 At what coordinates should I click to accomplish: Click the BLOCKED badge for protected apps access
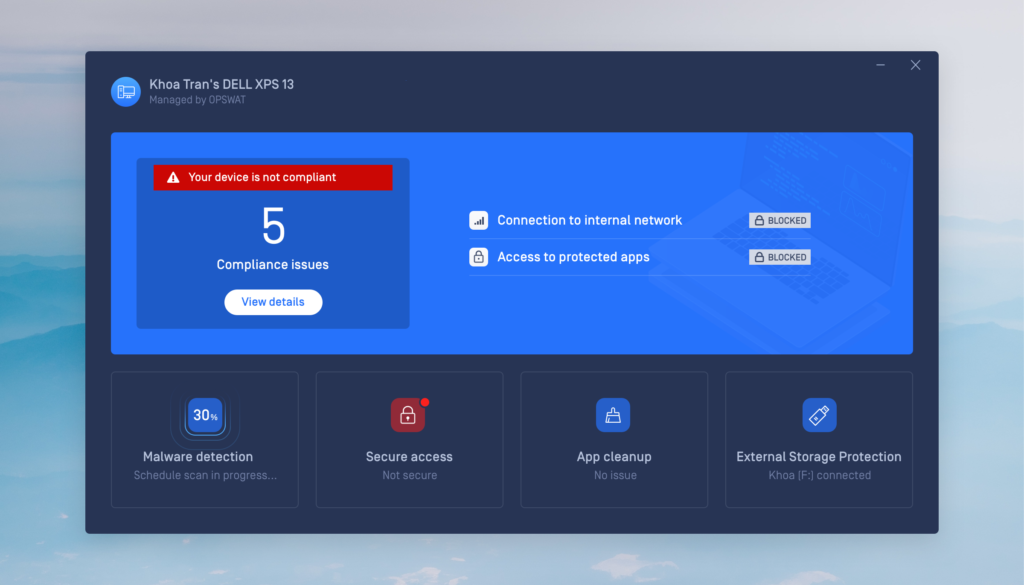780,257
